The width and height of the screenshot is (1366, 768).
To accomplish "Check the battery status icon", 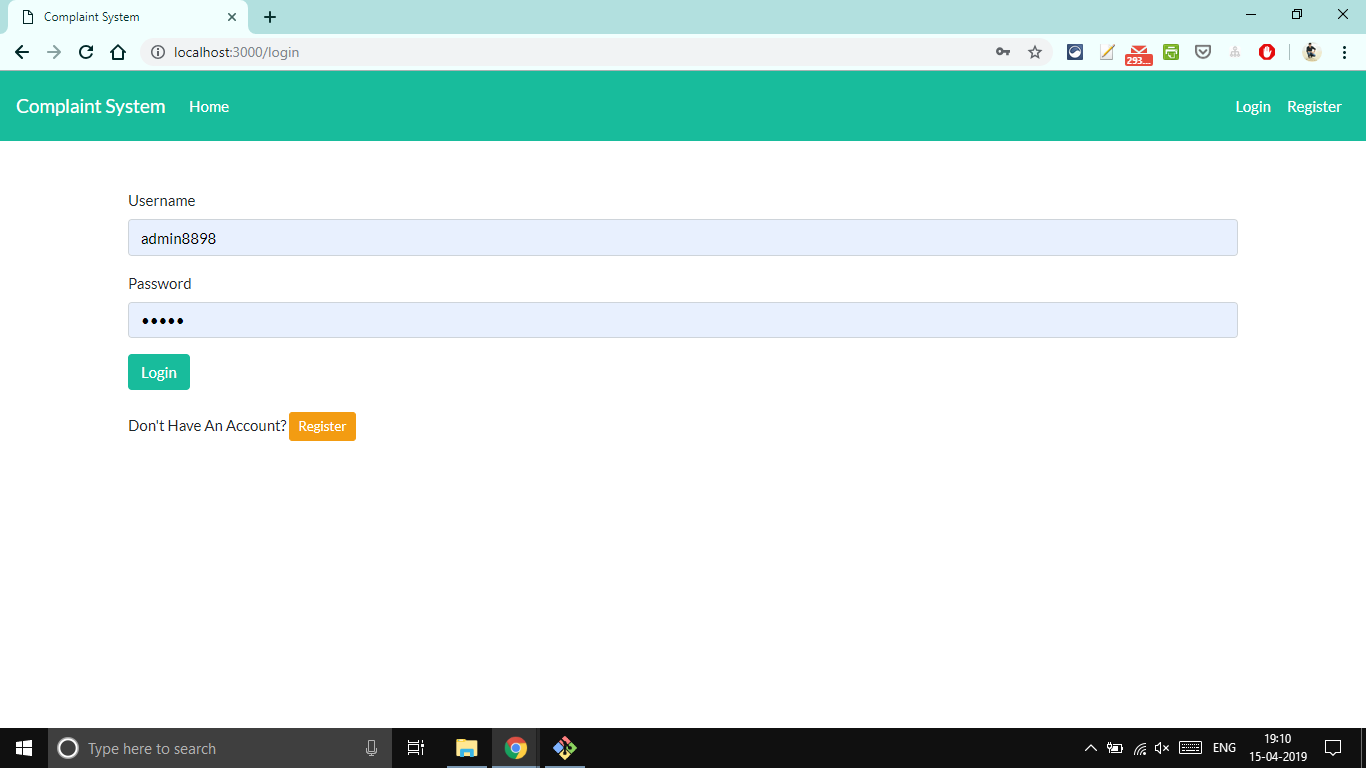I will (1115, 748).
